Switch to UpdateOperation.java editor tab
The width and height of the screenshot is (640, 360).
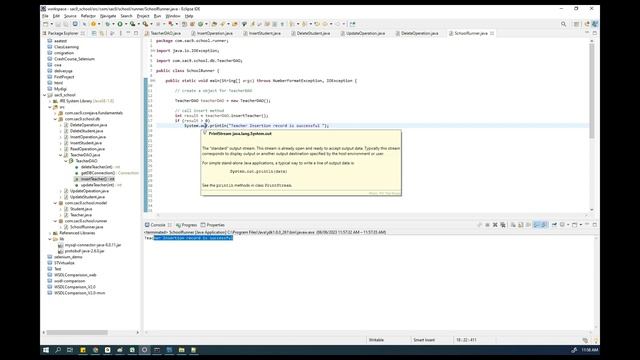pos(365,33)
